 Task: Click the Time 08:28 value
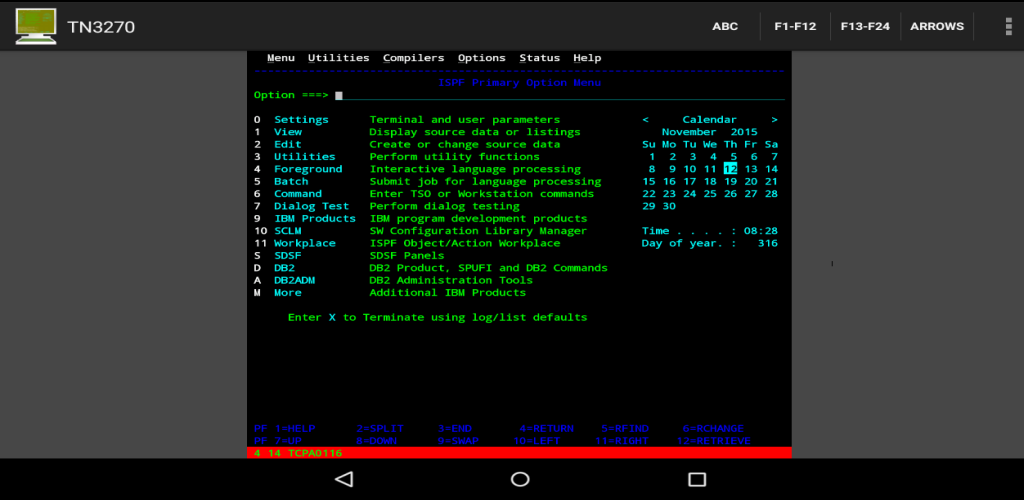click(x=761, y=231)
